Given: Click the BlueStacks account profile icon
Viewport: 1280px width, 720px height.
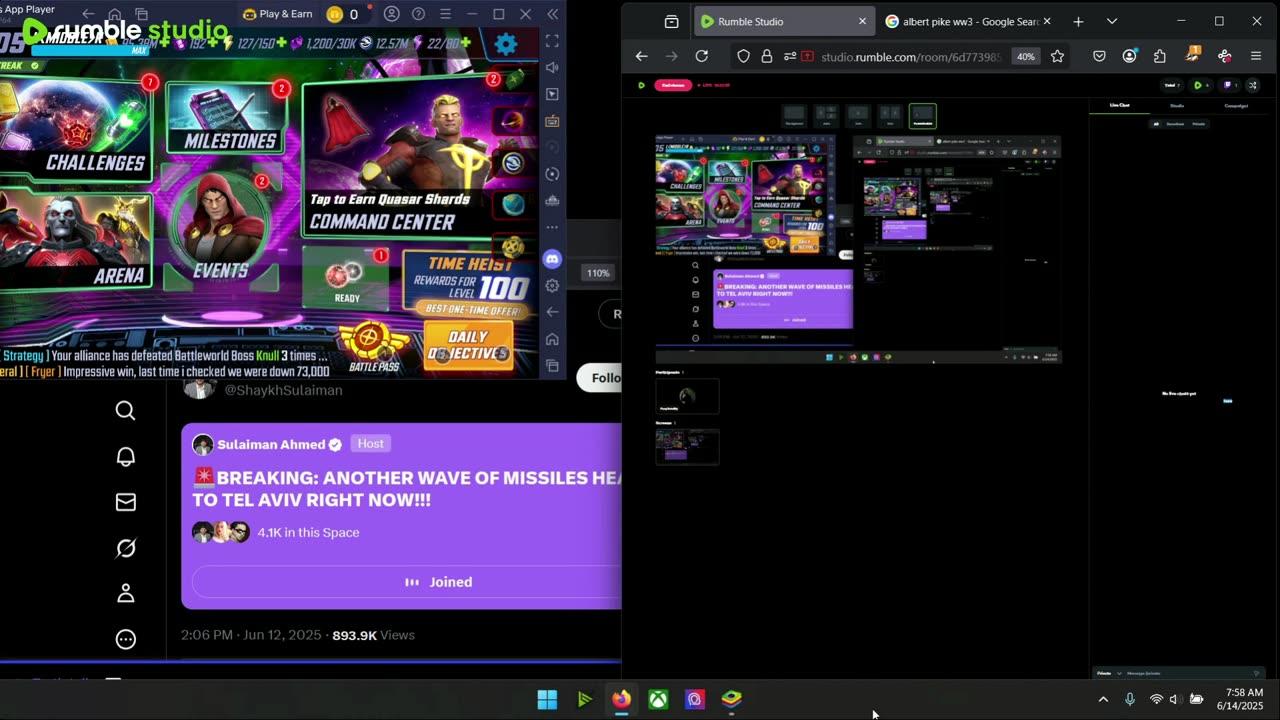Looking at the screenshot, I should 392,14.
